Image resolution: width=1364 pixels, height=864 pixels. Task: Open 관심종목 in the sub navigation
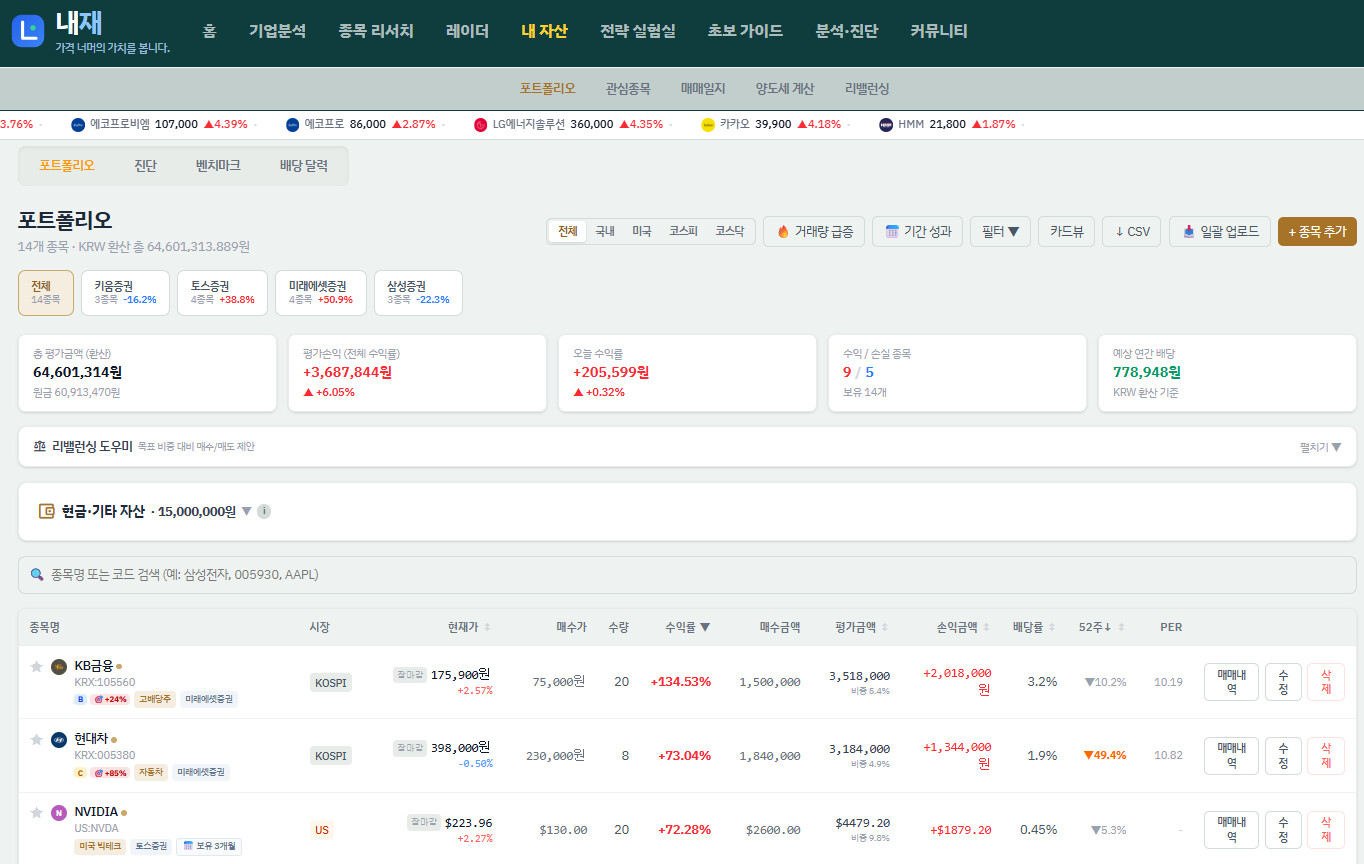628,88
